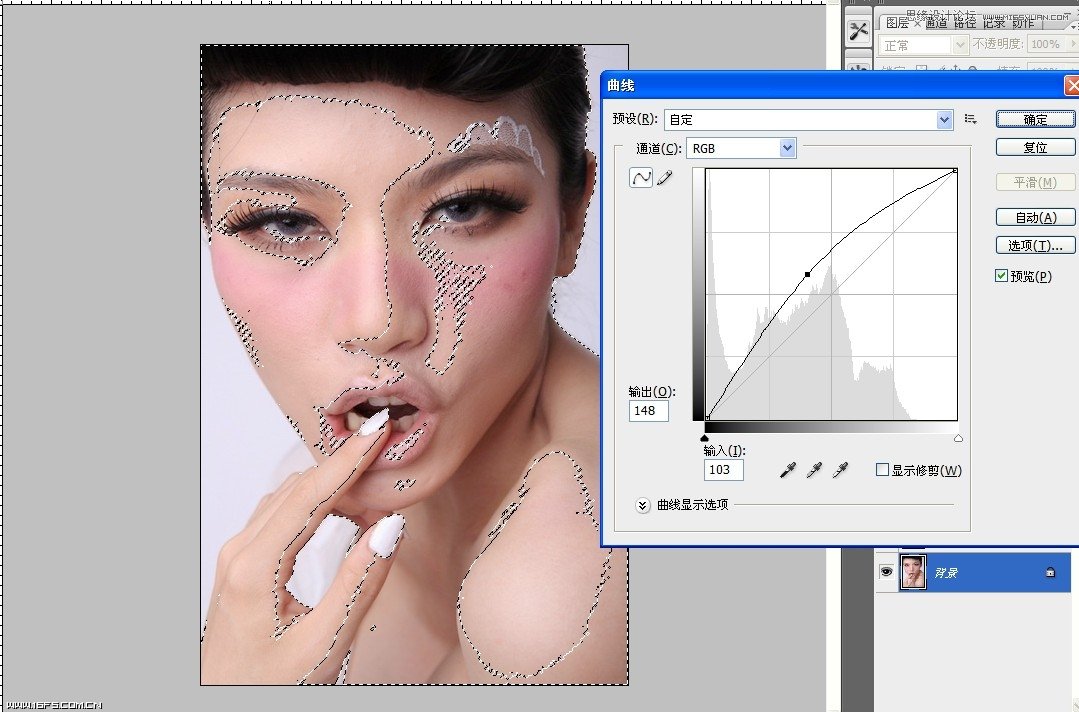The image size is (1079, 712).
Task: Switch to the 图层 layers tab
Action: 897,23
